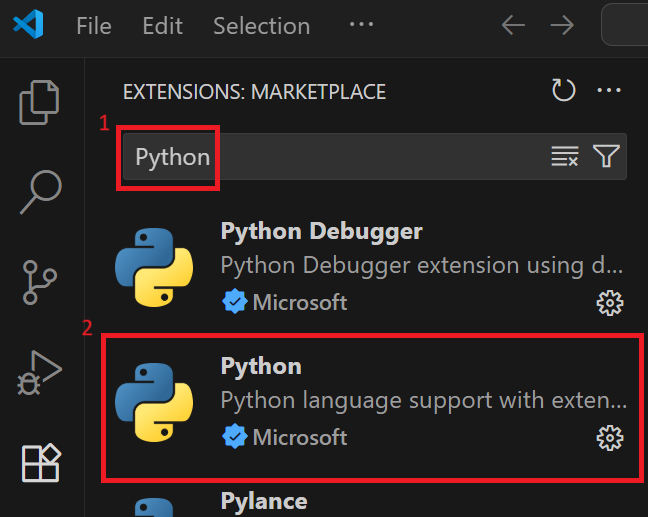
Task: Open the filter extensions menu
Action: [605, 156]
